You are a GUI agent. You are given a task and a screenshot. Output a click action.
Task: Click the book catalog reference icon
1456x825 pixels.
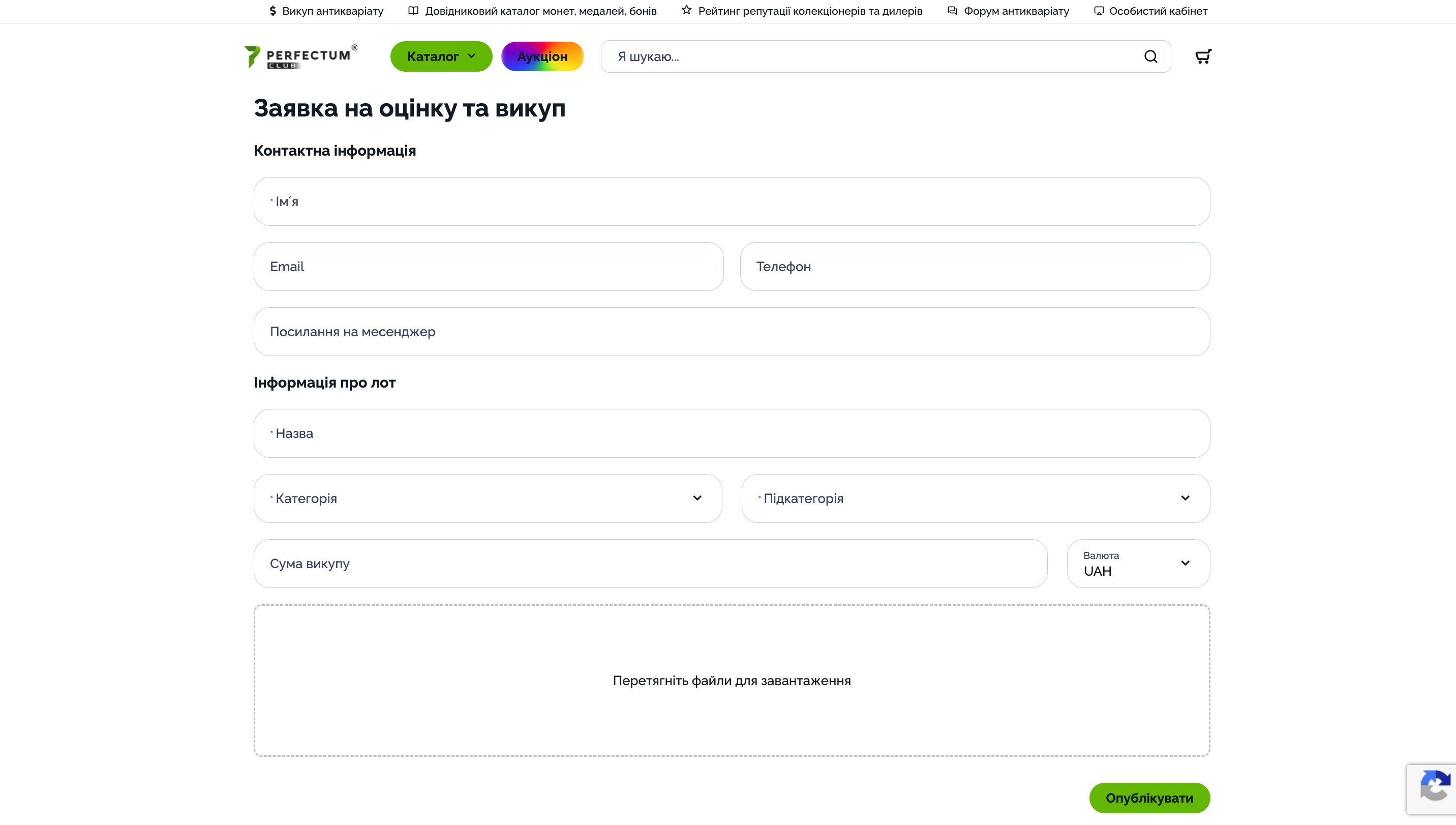[x=413, y=11]
